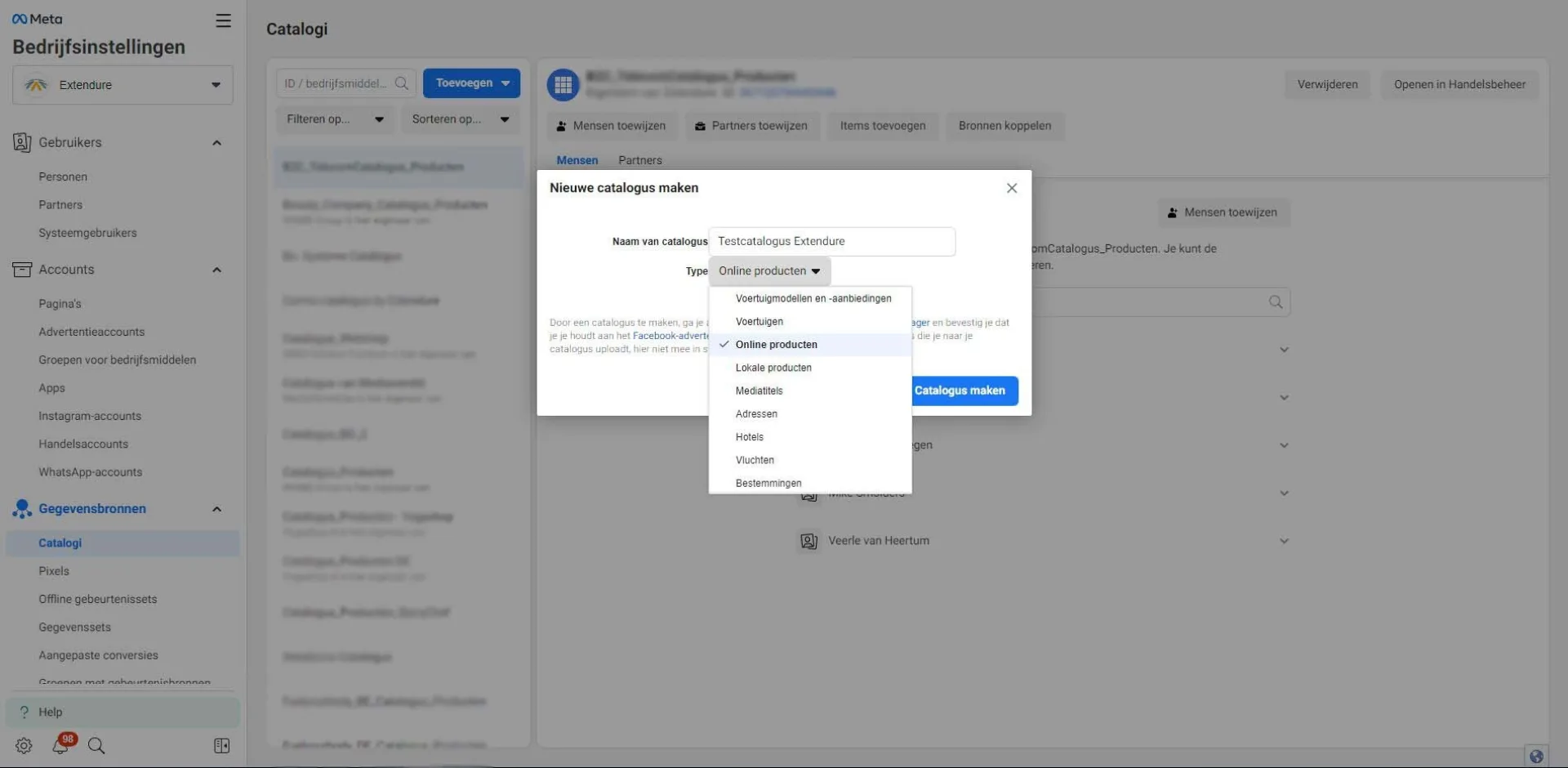
Task: Open notifications bell with 98 badge
Action: 61,744
